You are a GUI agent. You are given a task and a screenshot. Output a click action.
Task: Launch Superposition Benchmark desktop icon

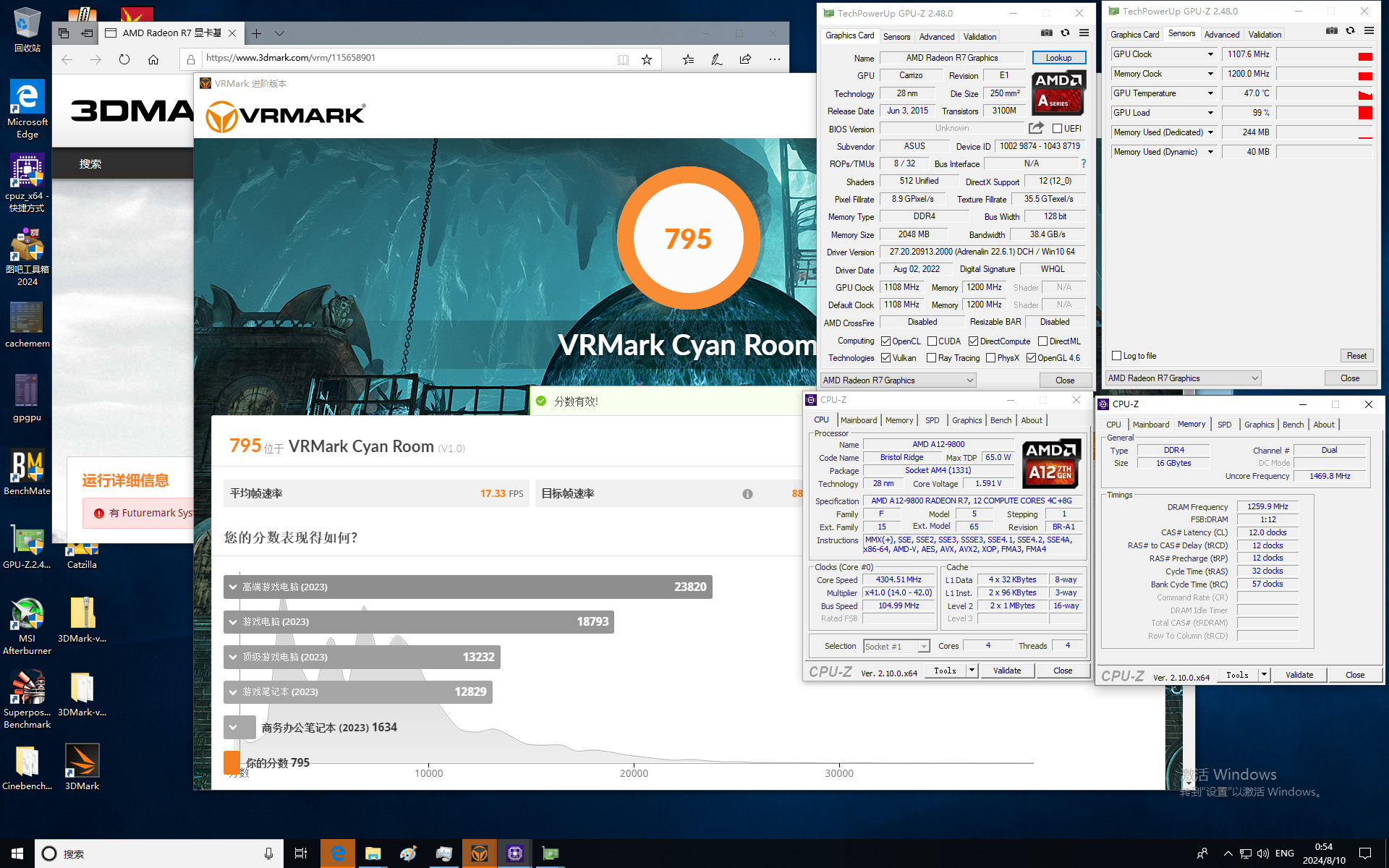coord(27,699)
